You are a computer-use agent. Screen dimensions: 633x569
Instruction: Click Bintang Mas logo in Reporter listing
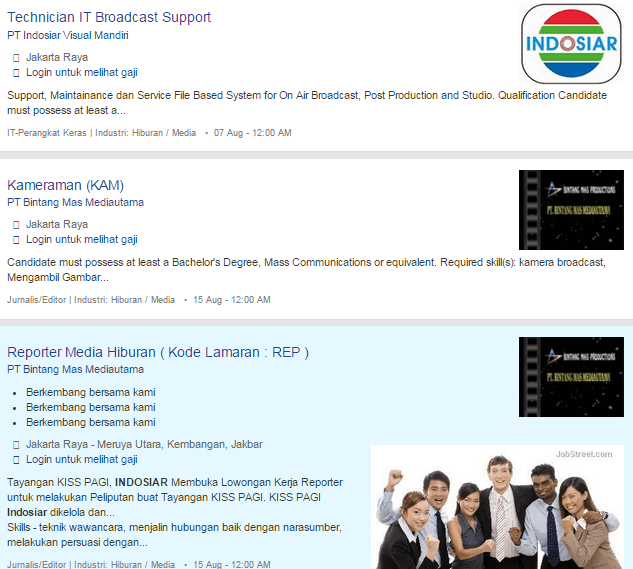(571, 377)
